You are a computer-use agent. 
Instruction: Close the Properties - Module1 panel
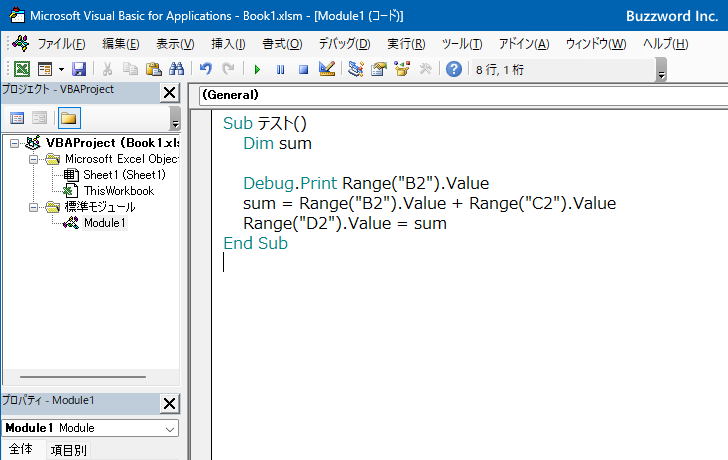click(169, 403)
